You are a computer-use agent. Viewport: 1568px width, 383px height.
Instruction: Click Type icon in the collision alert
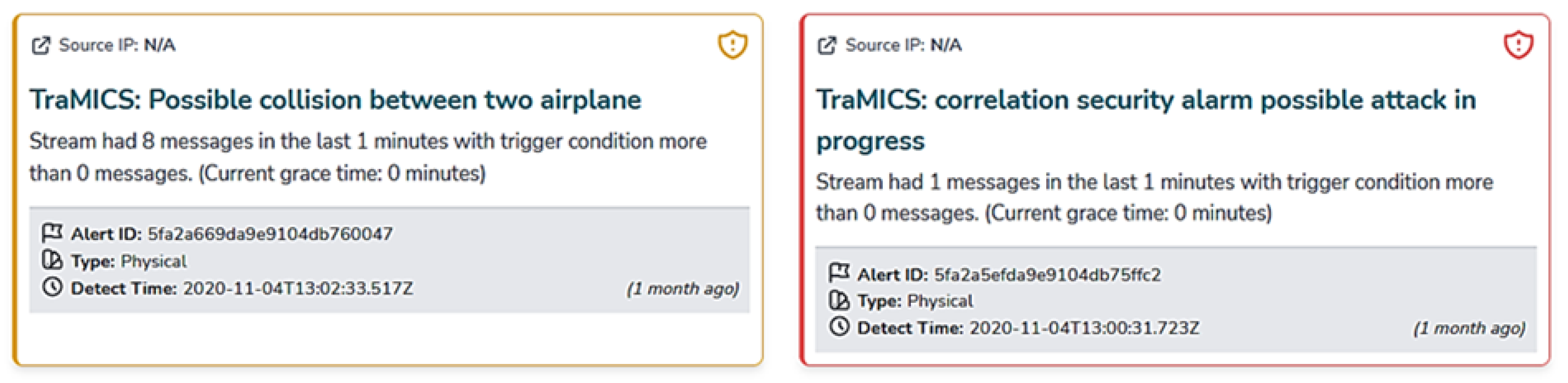[52, 261]
